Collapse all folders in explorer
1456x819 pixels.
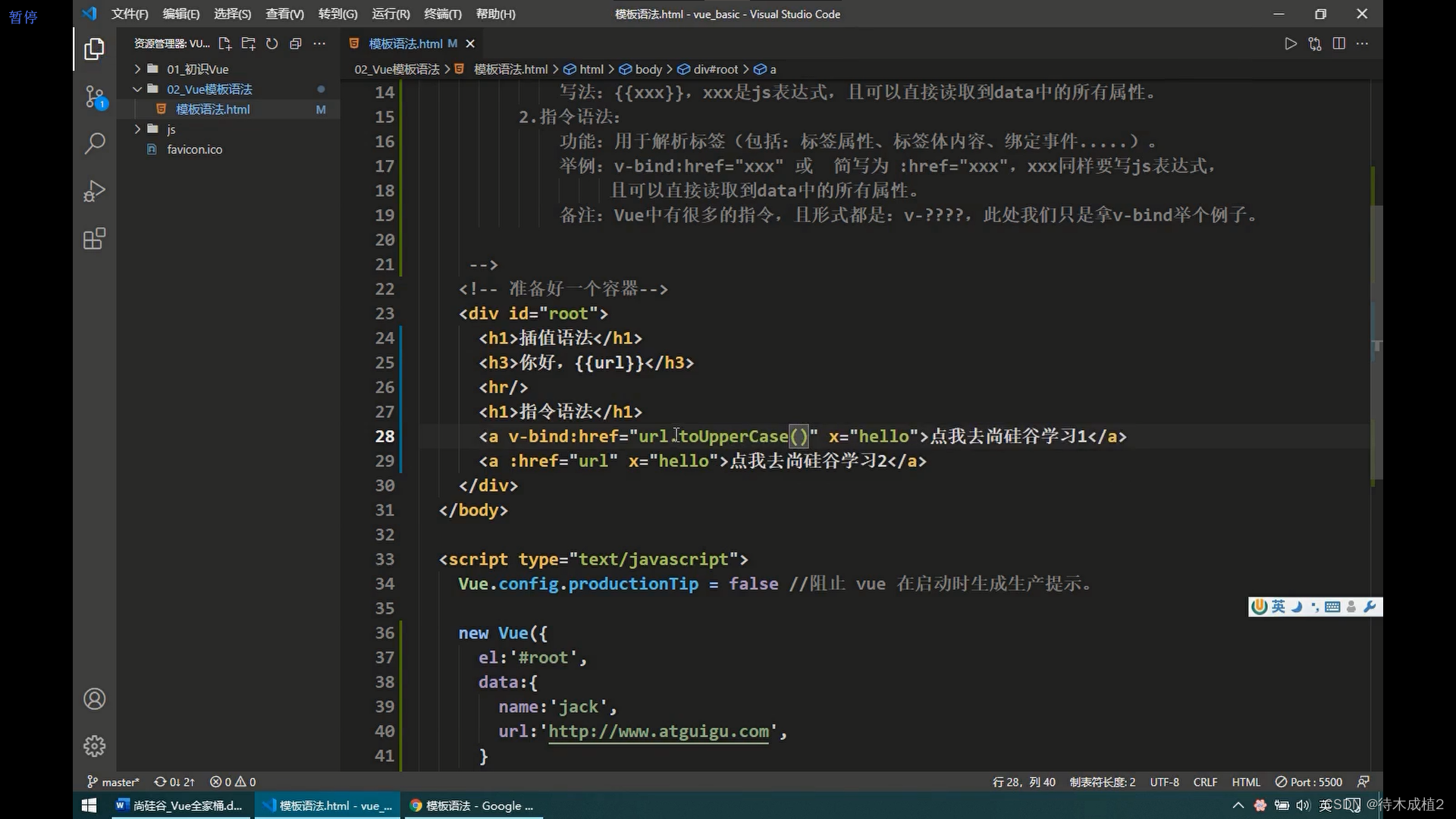pos(296,44)
